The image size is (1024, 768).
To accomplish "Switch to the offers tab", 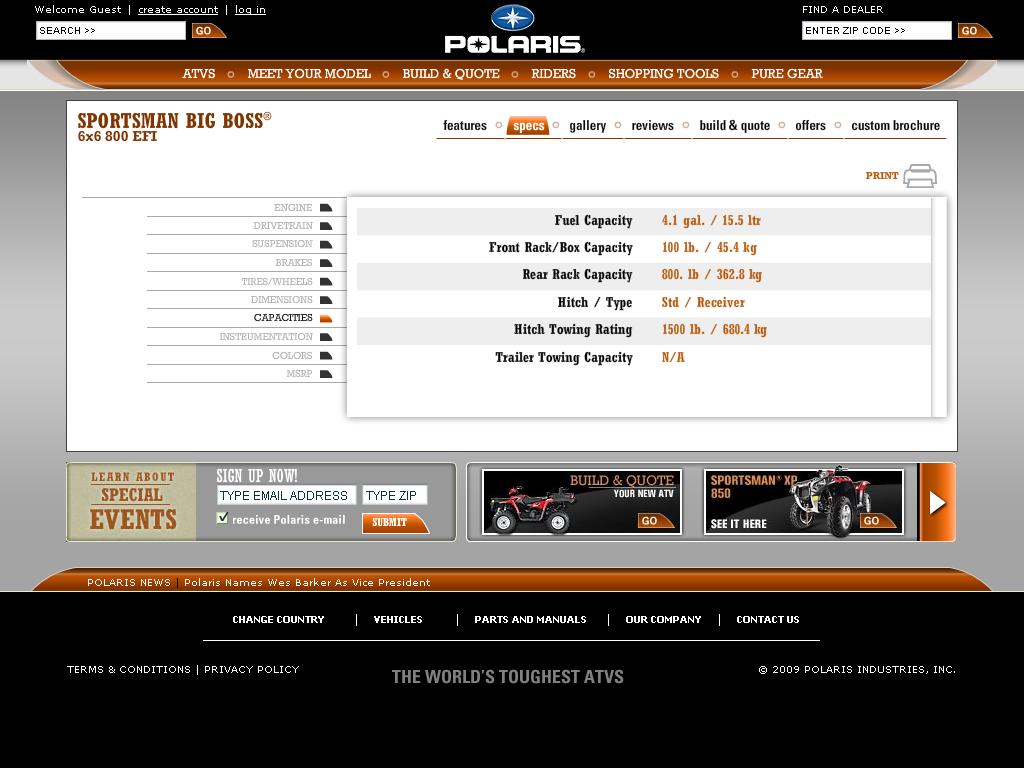I will (x=810, y=125).
